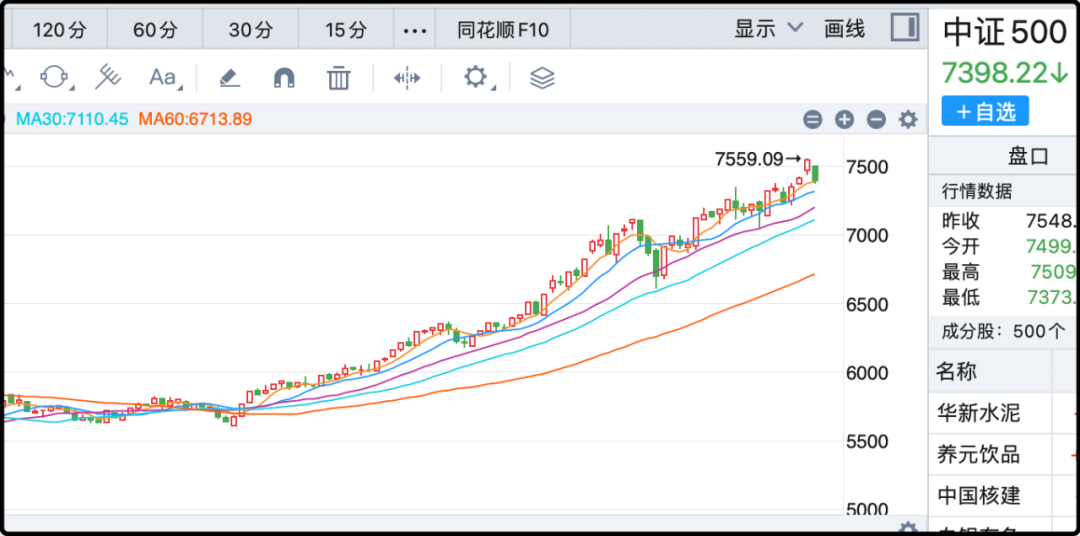This screenshot has height=536, width=1080.
Task: Switch to 30分 timeframe tab
Action: [x=251, y=30]
